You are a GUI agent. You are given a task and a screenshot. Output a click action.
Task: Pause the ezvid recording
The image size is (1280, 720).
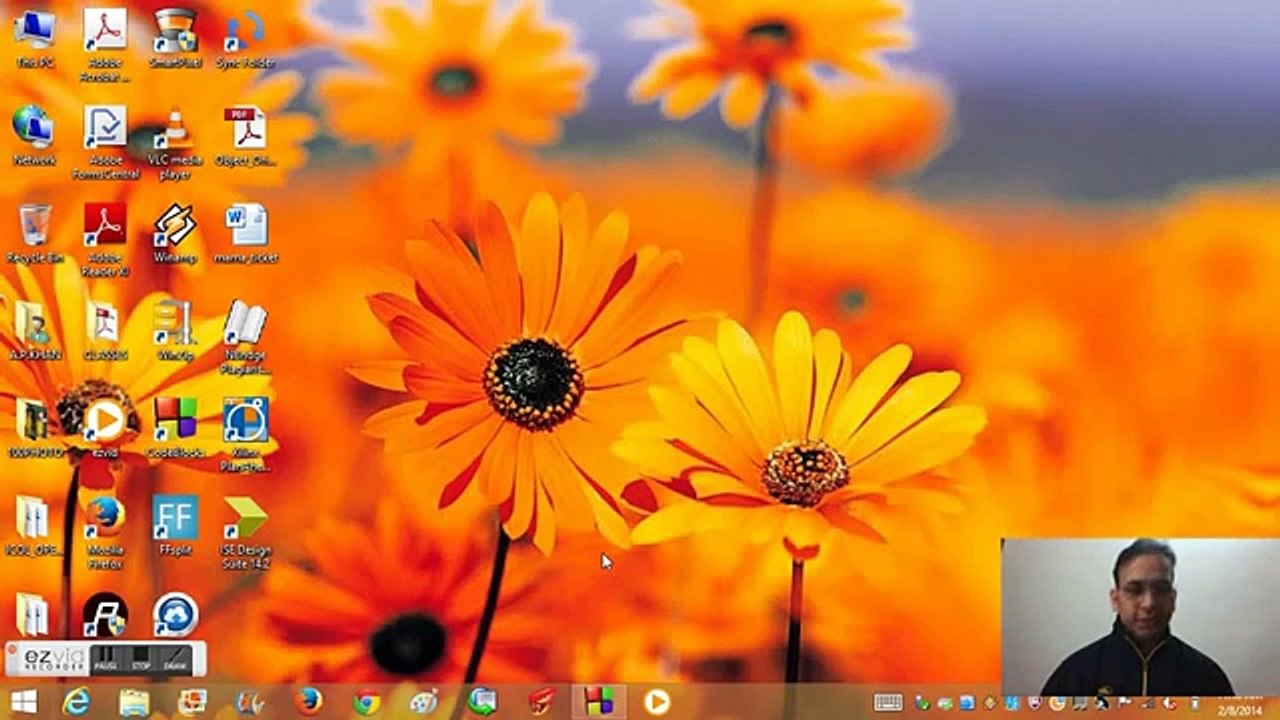click(105, 660)
